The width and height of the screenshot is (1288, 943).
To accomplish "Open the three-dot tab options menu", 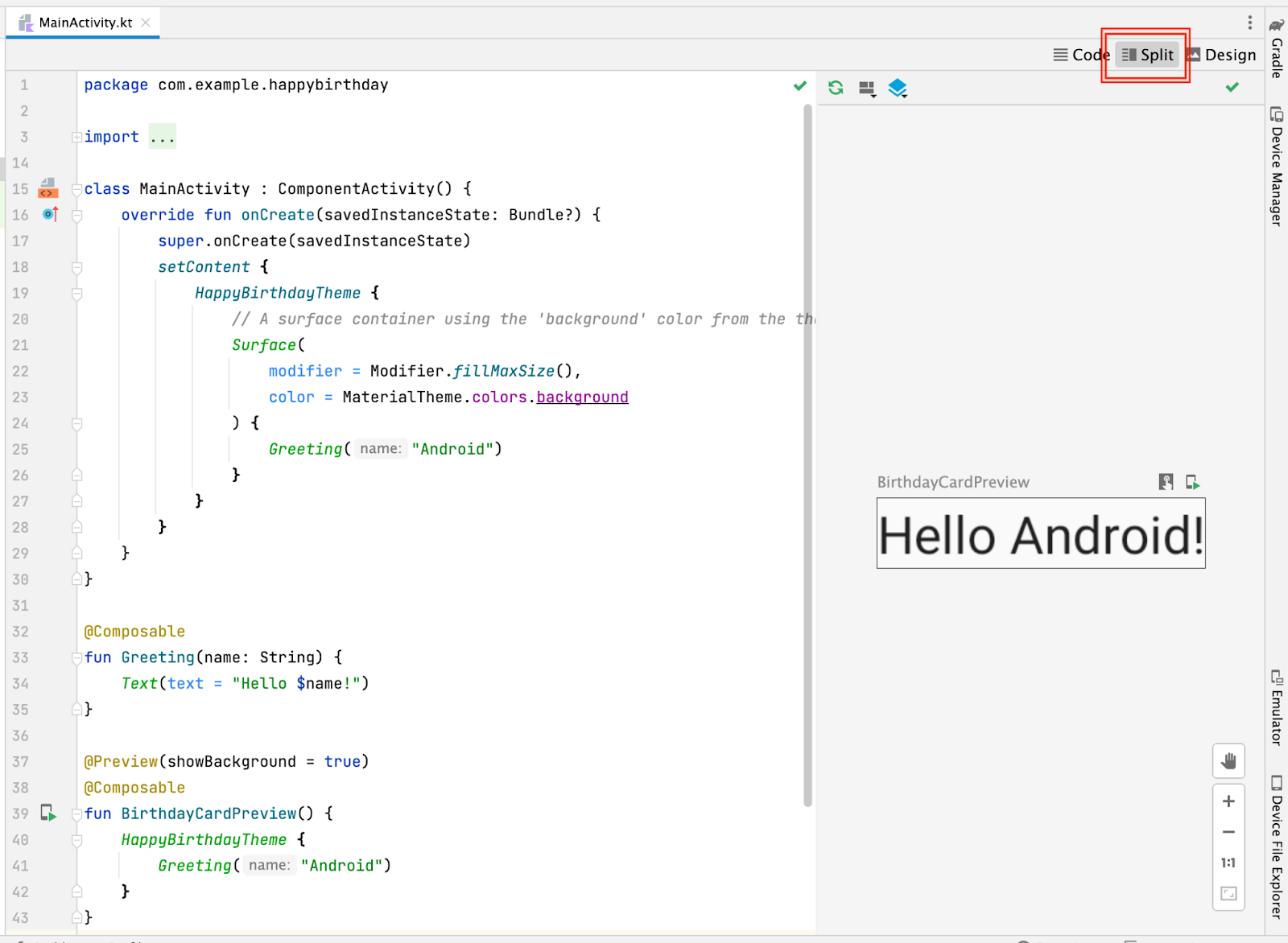I will point(1249,23).
